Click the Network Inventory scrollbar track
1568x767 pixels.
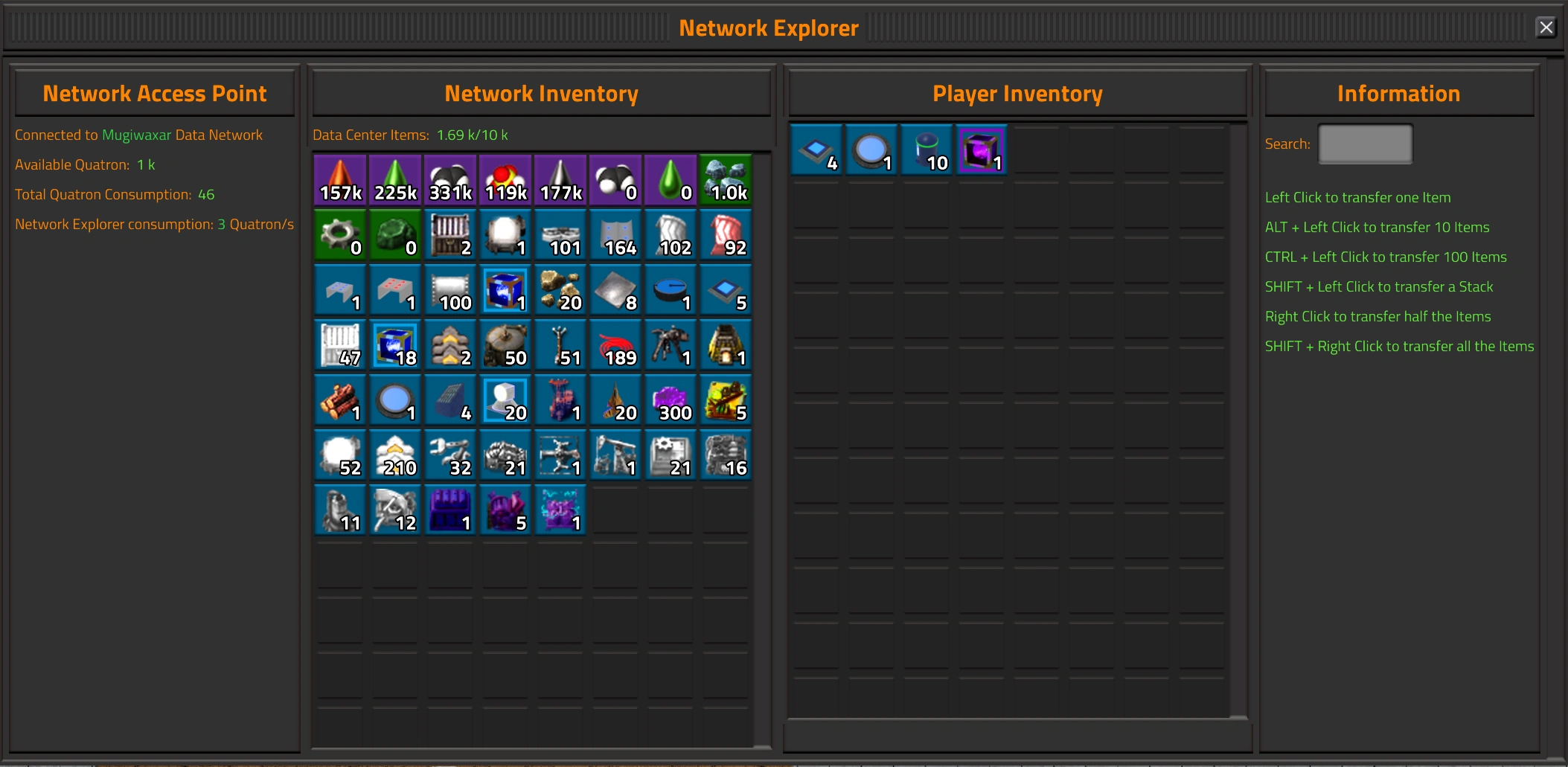[762, 450]
